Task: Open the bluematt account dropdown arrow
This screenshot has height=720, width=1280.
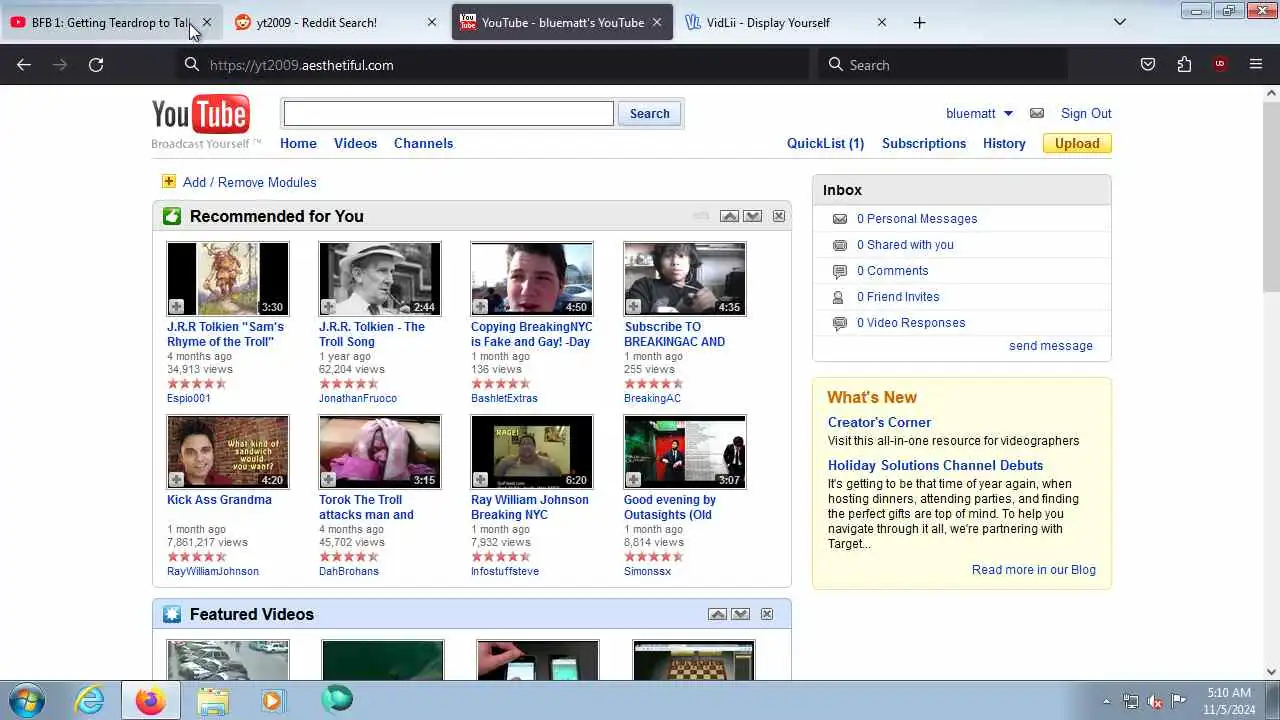Action: tap(1008, 114)
